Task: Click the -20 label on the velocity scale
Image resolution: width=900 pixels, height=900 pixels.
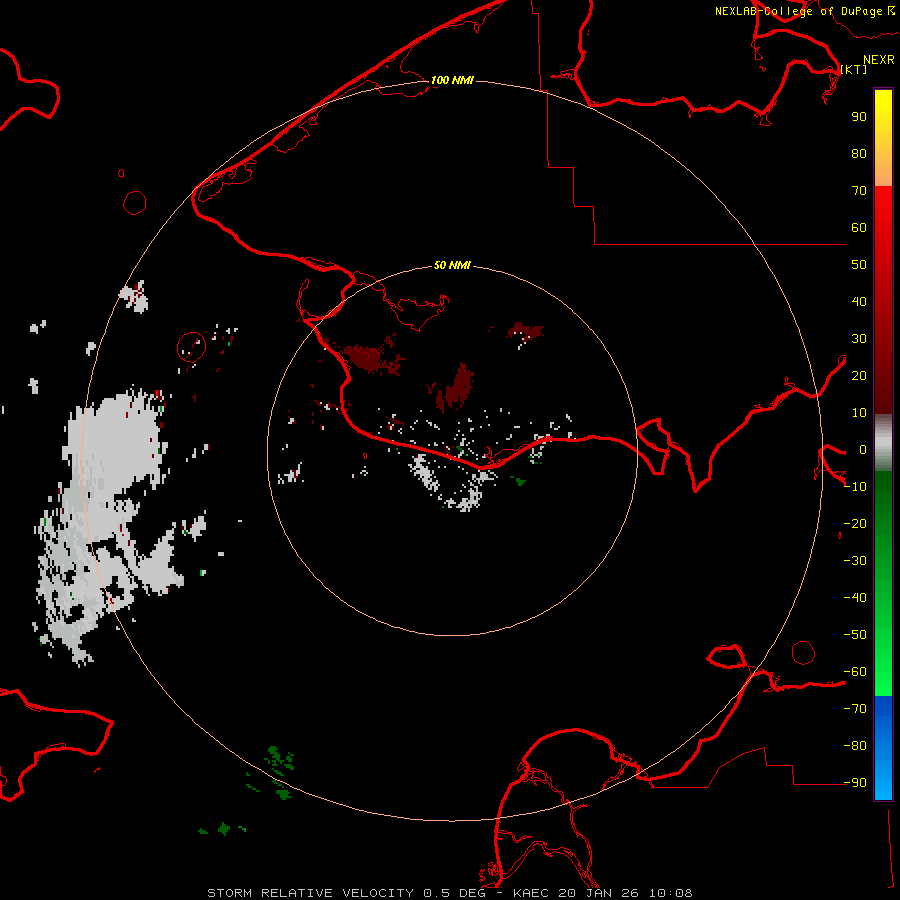Action: pos(855,524)
